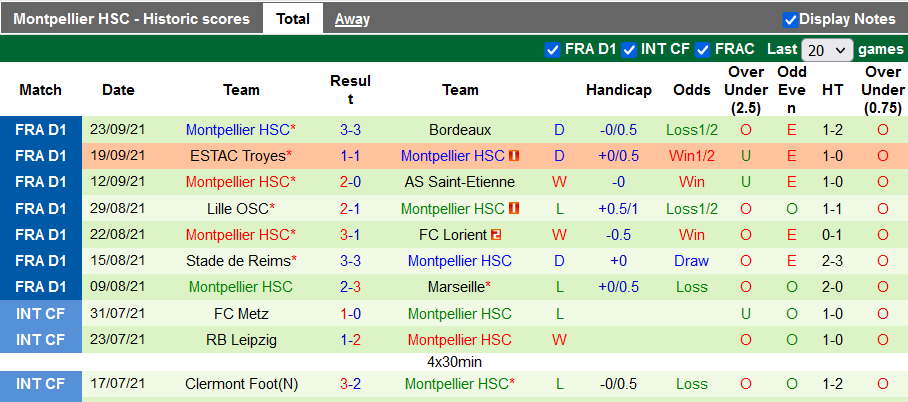Click the Clermont Foot(N) team link
Screen dimensions: 908x402
pos(241,383)
